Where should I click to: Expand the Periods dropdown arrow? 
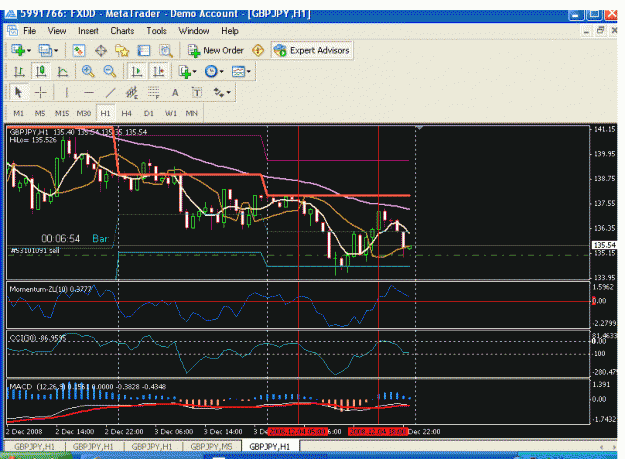(x=222, y=72)
